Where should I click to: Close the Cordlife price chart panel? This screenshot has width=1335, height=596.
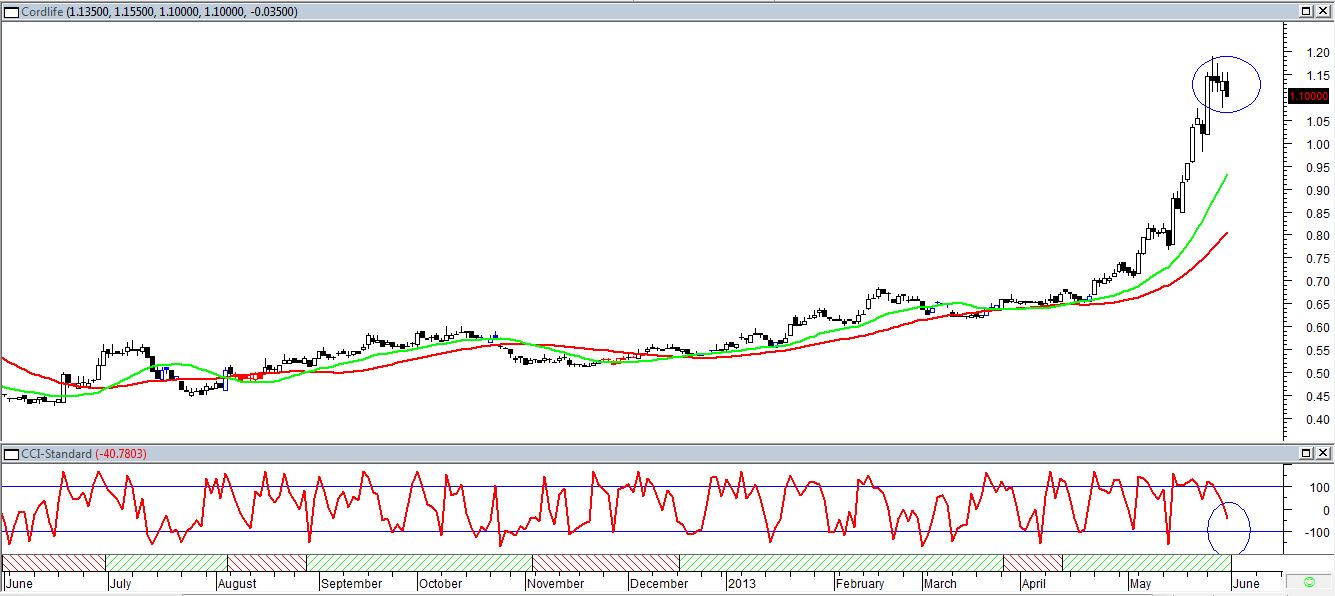point(1321,11)
